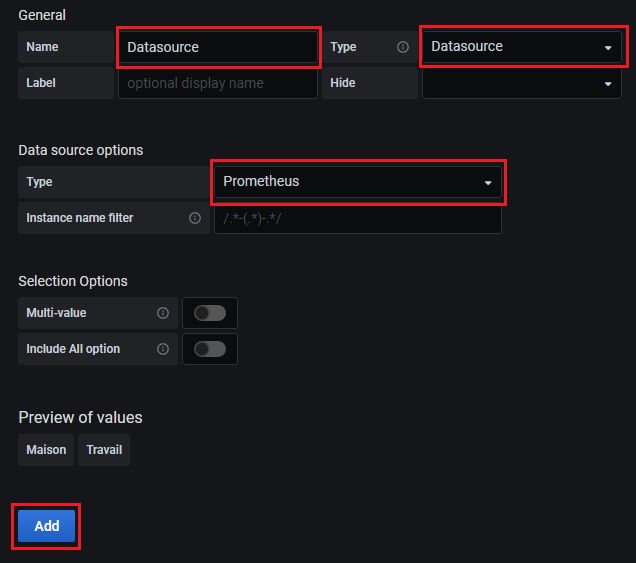The height and width of the screenshot is (563, 636).
Task: Click the info icon next to General Type
Action: (403, 47)
